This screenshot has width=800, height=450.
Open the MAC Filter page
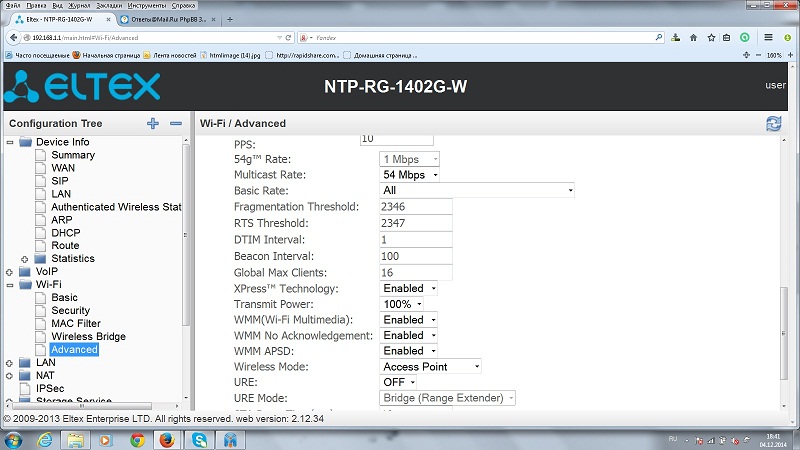[x=76, y=323]
